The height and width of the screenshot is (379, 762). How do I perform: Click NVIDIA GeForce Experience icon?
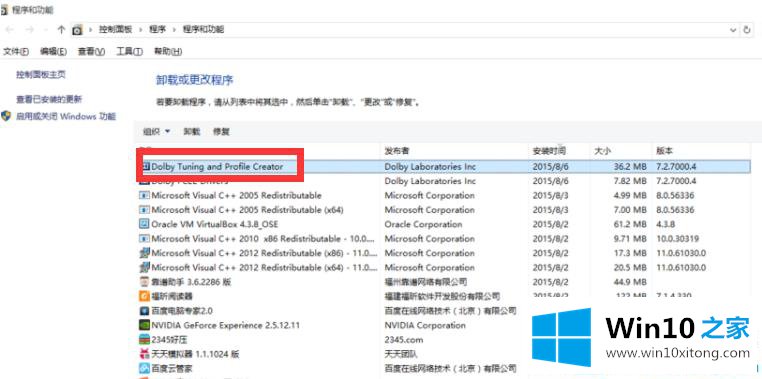pyautogui.click(x=144, y=325)
